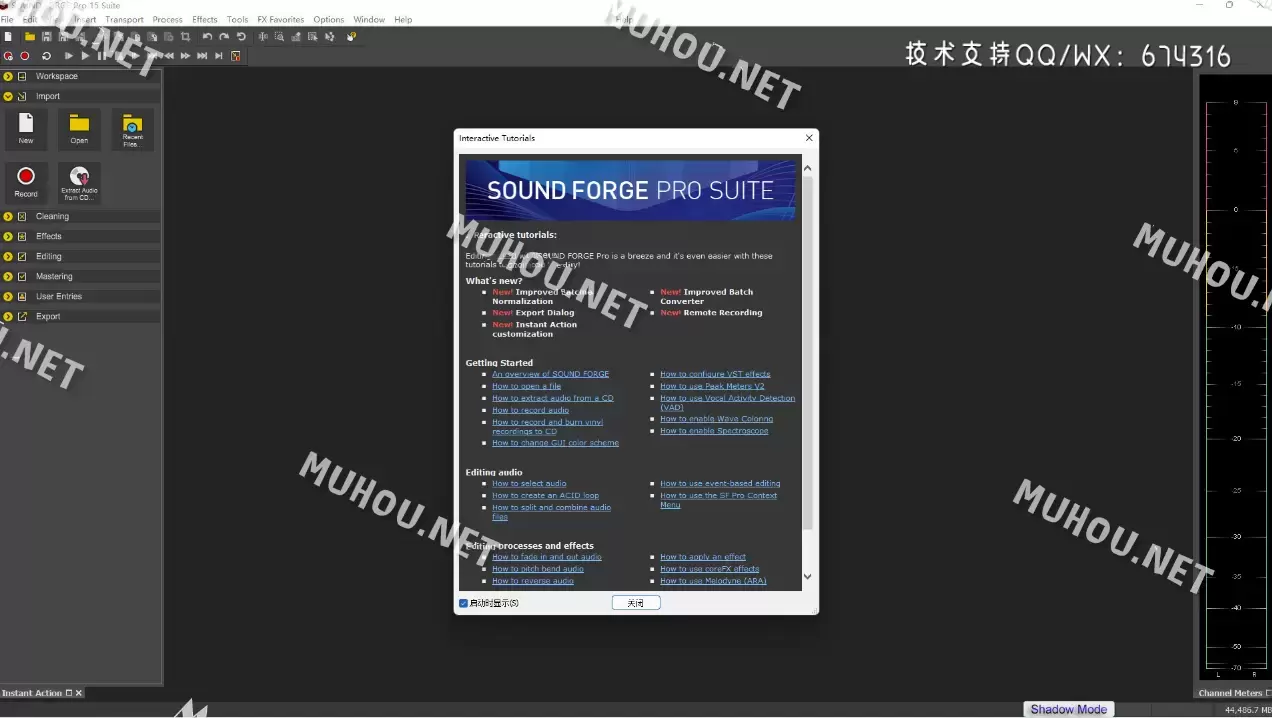Open 'How to use Peak Meters V2' link
This screenshot has height=718, width=1272.
pos(712,386)
